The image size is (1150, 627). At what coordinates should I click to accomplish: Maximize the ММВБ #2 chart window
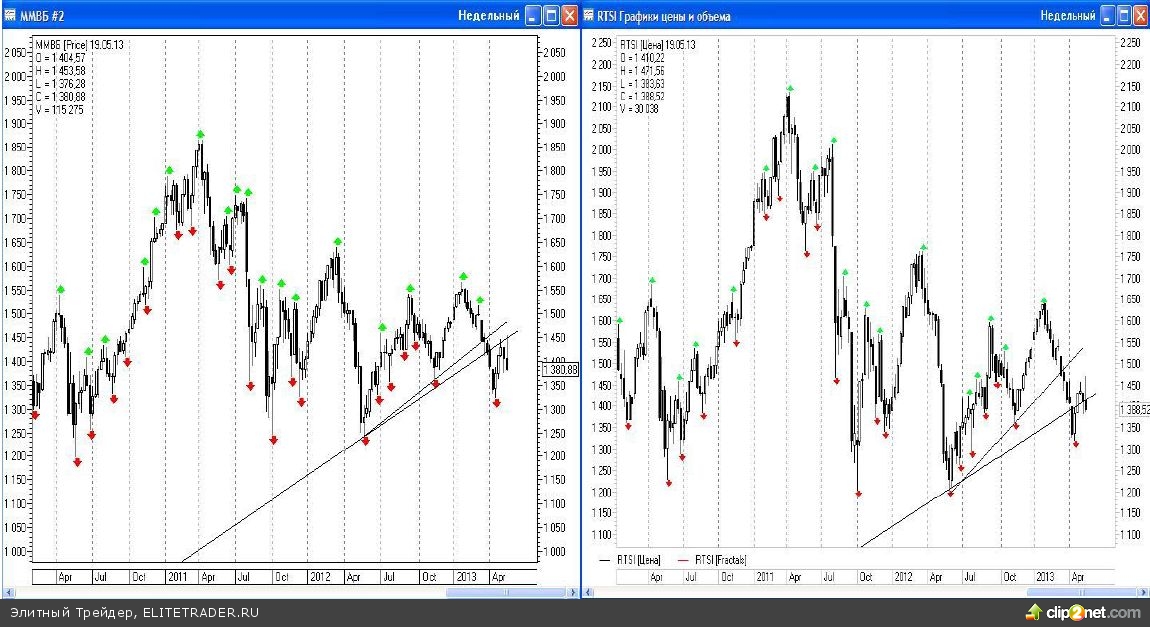(551, 15)
